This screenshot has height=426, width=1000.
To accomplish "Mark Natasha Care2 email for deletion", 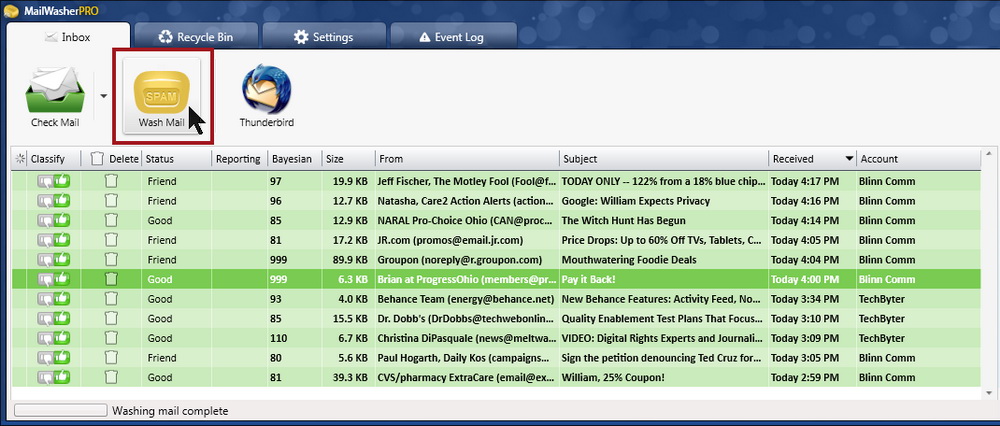I will coord(112,202).
